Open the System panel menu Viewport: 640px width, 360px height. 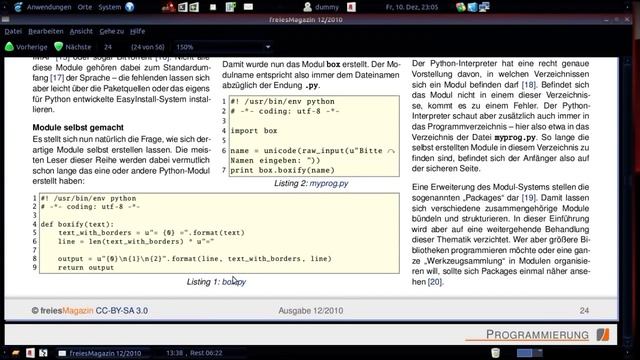(109, 7)
